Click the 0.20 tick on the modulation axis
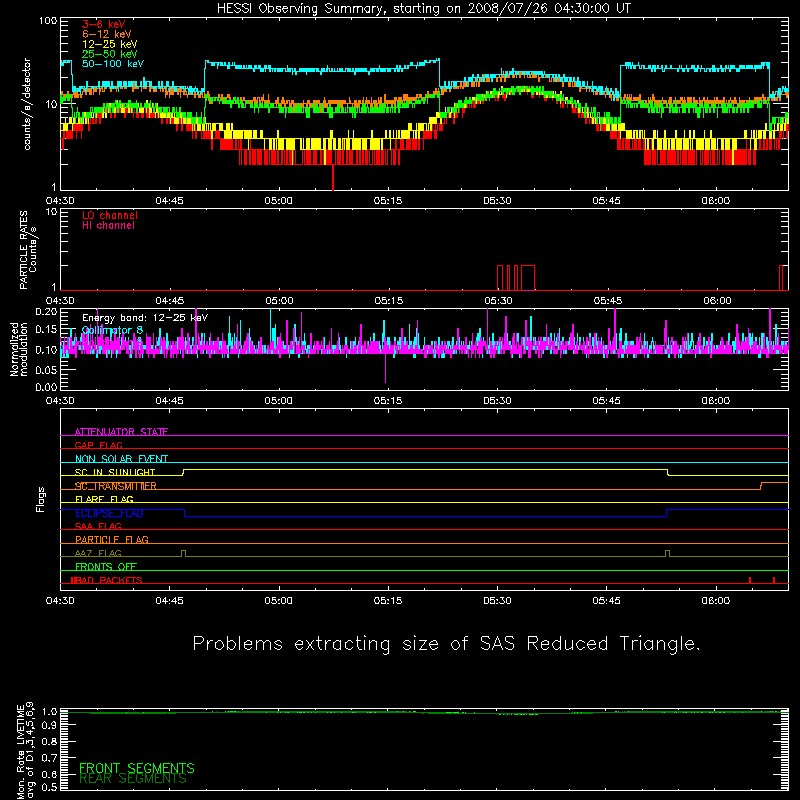The height and width of the screenshot is (800, 800). click(x=46, y=311)
